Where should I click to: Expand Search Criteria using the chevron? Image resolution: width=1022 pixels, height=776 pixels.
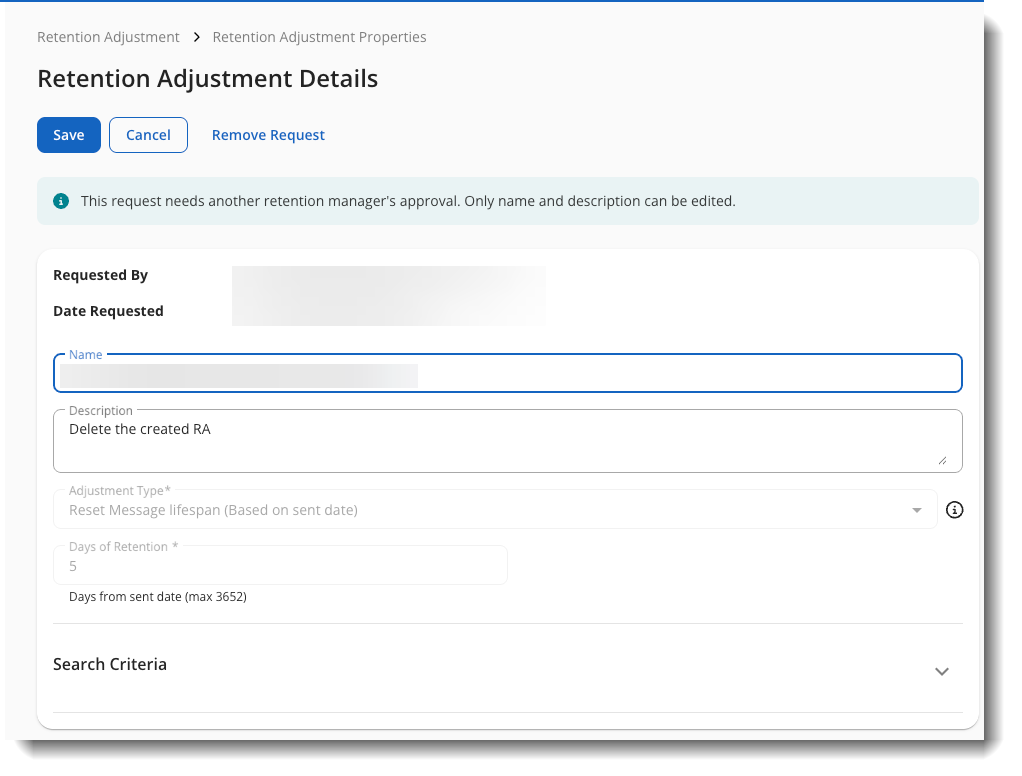pyautogui.click(x=941, y=671)
